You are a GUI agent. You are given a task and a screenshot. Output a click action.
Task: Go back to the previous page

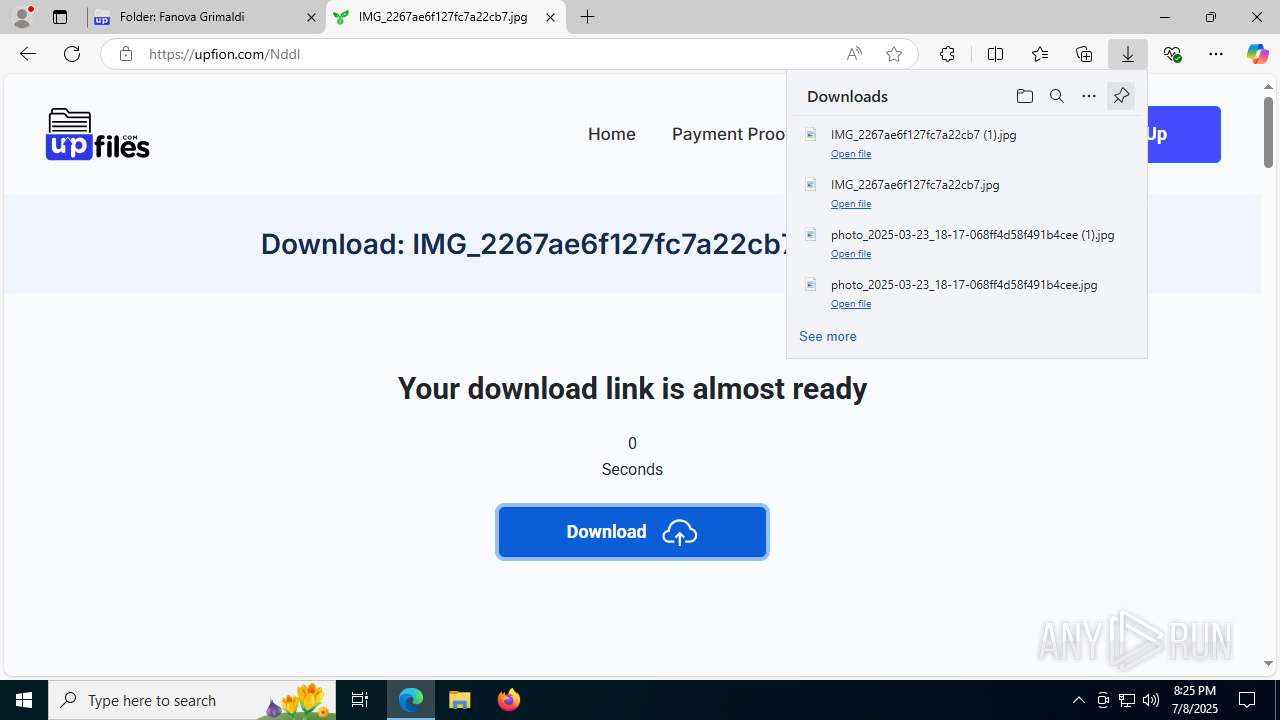(28, 54)
